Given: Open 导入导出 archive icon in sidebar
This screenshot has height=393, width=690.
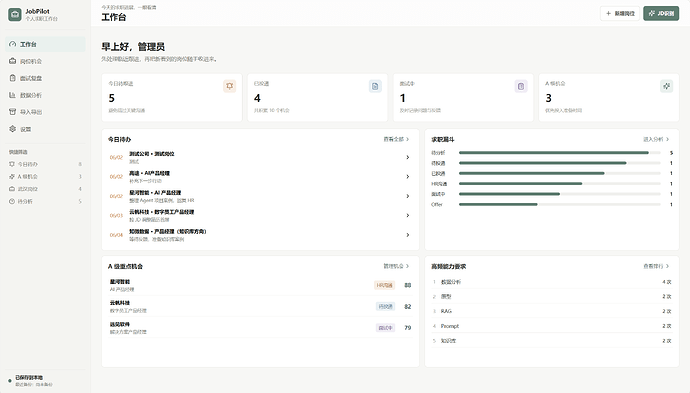Looking at the screenshot, I should (12, 112).
